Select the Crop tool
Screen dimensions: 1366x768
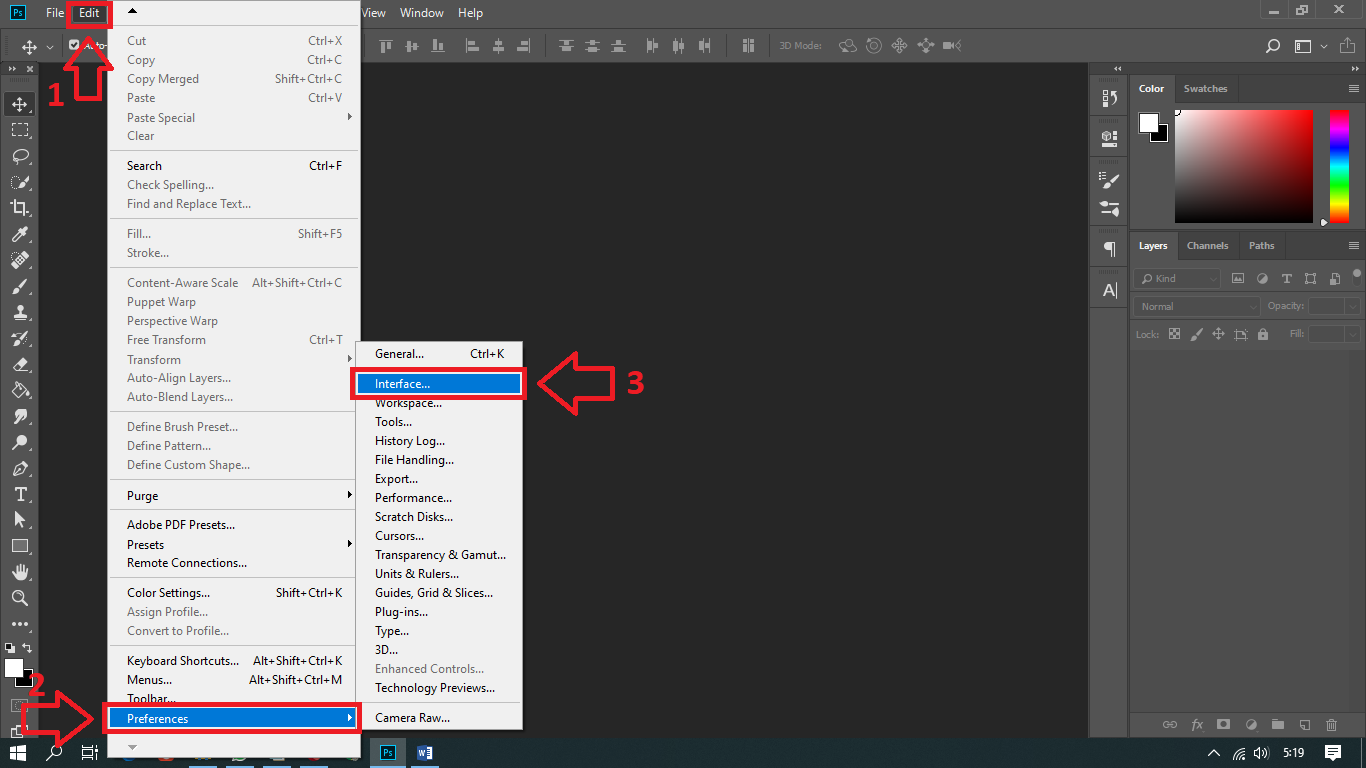click(x=20, y=208)
